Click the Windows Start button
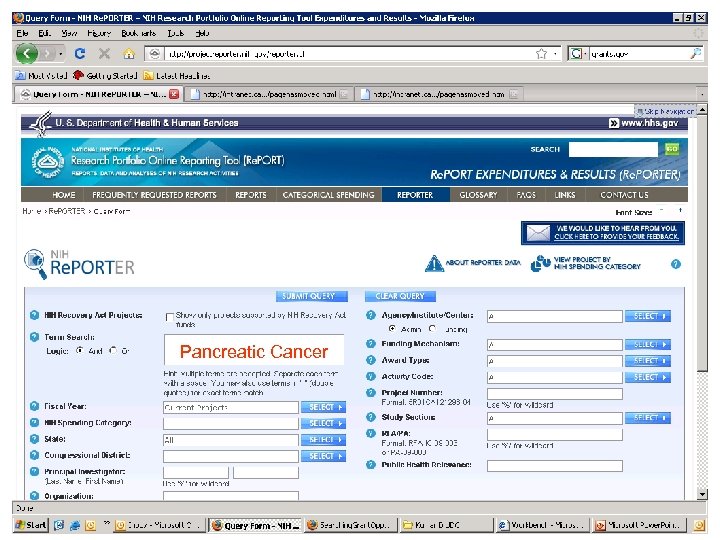The image size is (720, 540). pos(31,525)
